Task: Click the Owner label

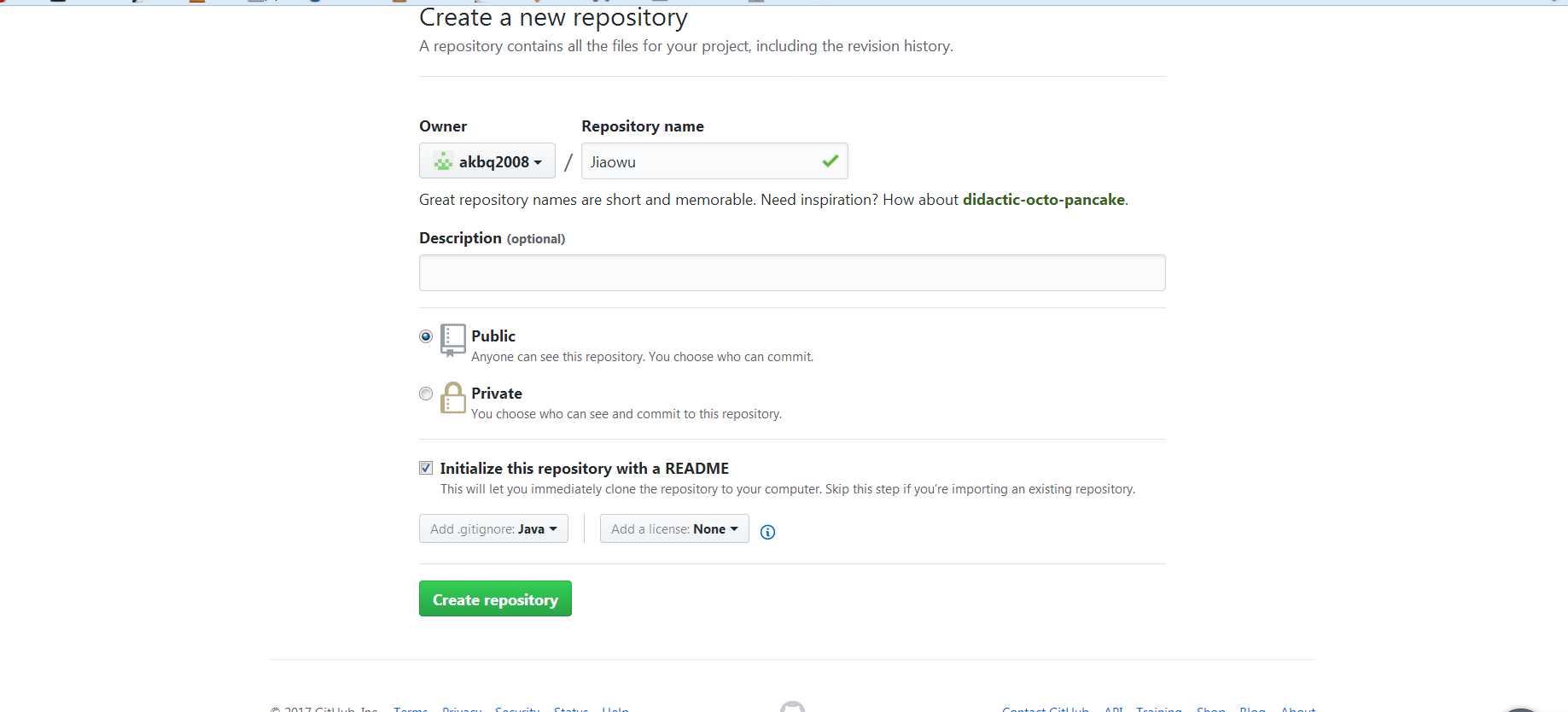Action: pyautogui.click(x=443, y=126)
